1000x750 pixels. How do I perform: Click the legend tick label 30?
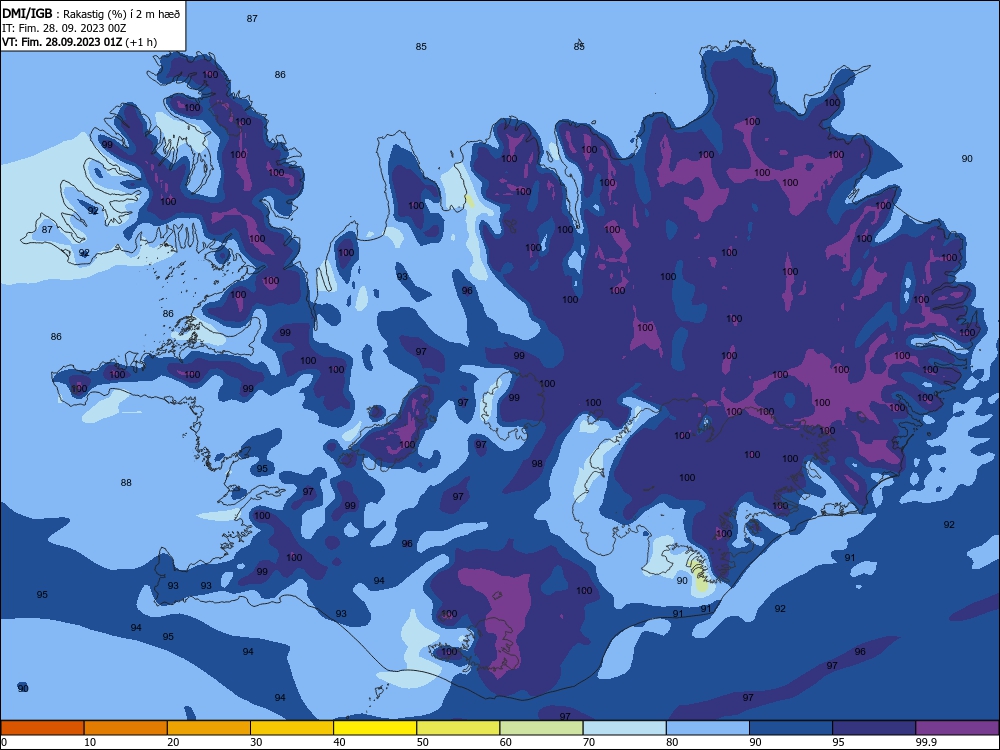(256, 742)
